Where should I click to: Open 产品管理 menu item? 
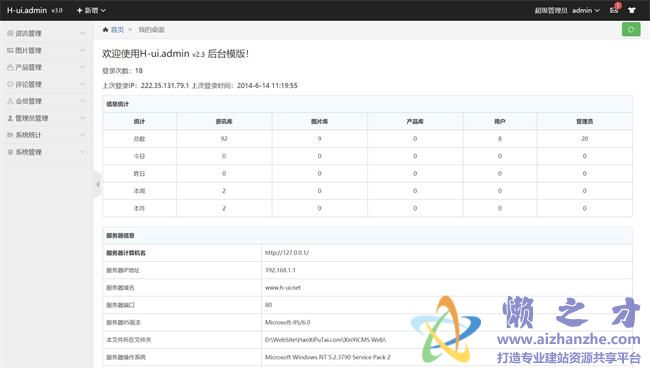pos(46,67)
